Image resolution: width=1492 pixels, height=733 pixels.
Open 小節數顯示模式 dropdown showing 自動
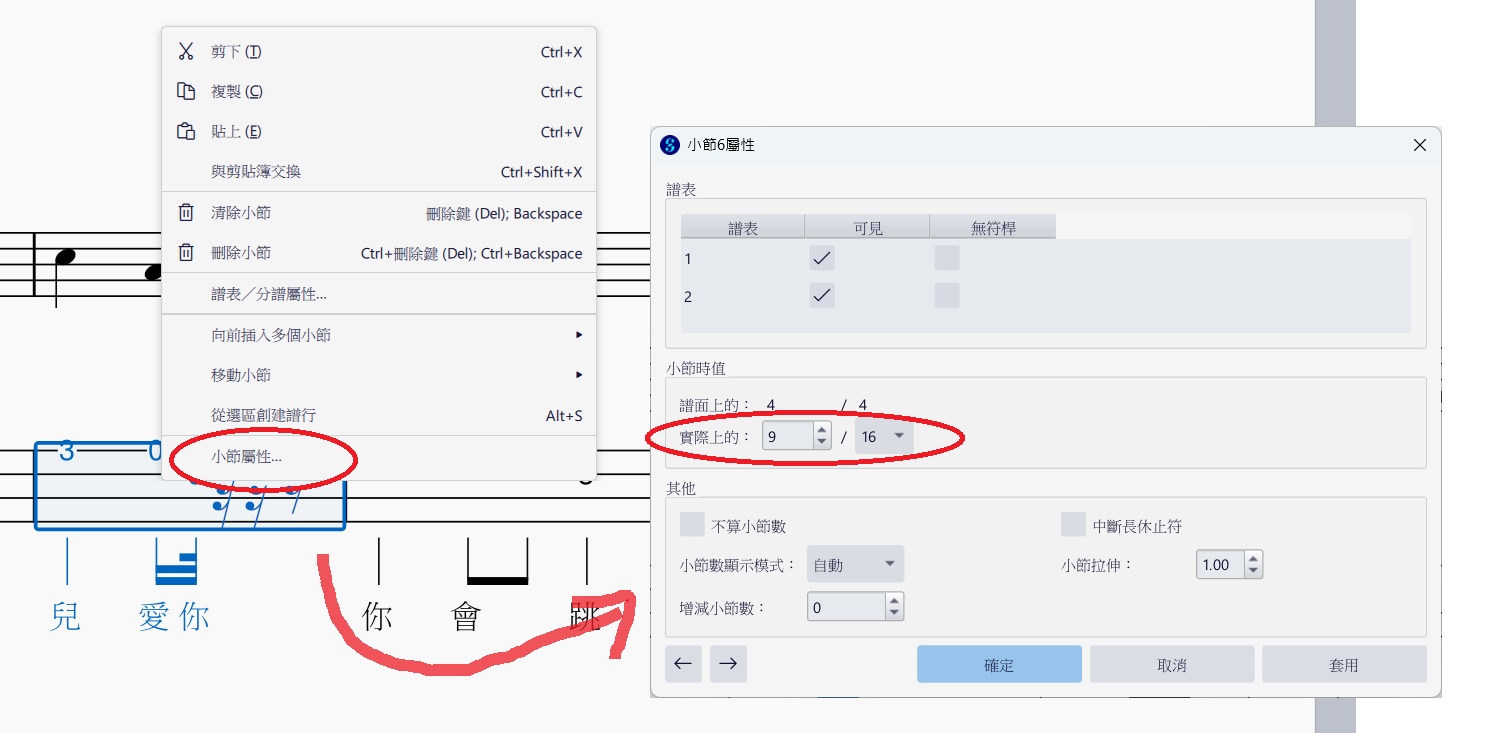(x=855, y=565)
